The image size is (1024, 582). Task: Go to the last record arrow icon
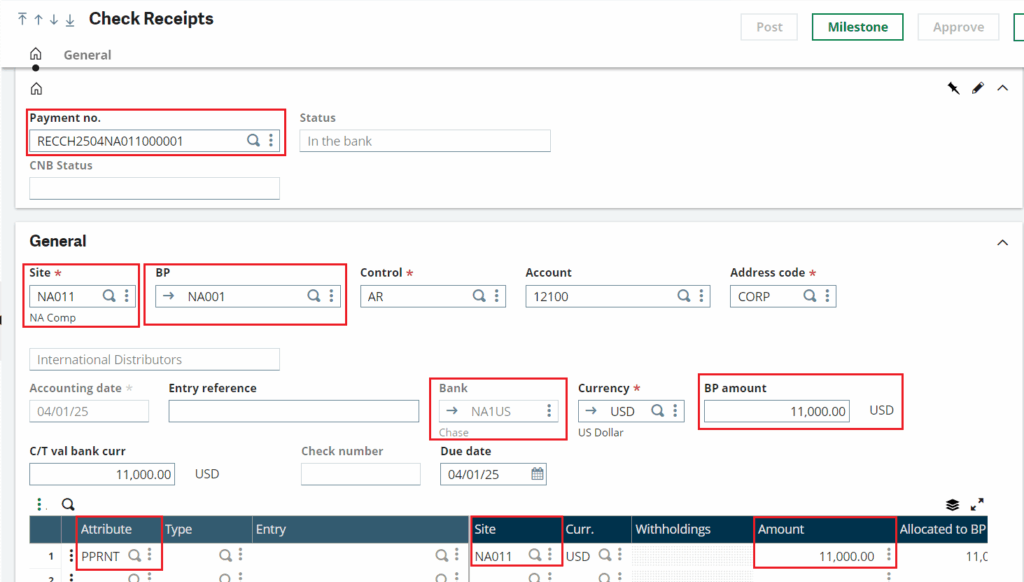click(70, 20)
